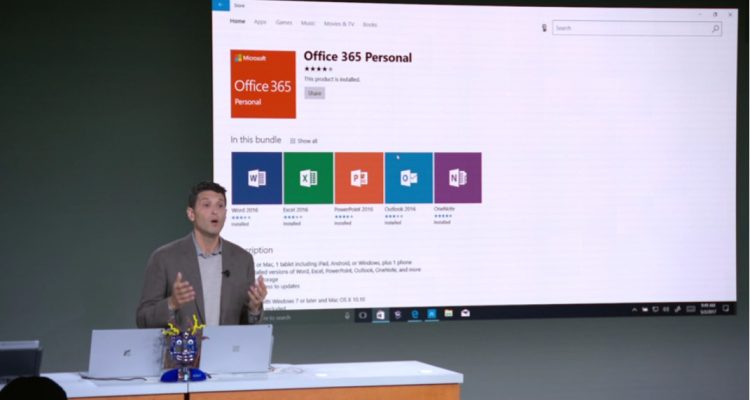Click Show all in the bundle

coord(304,141)
